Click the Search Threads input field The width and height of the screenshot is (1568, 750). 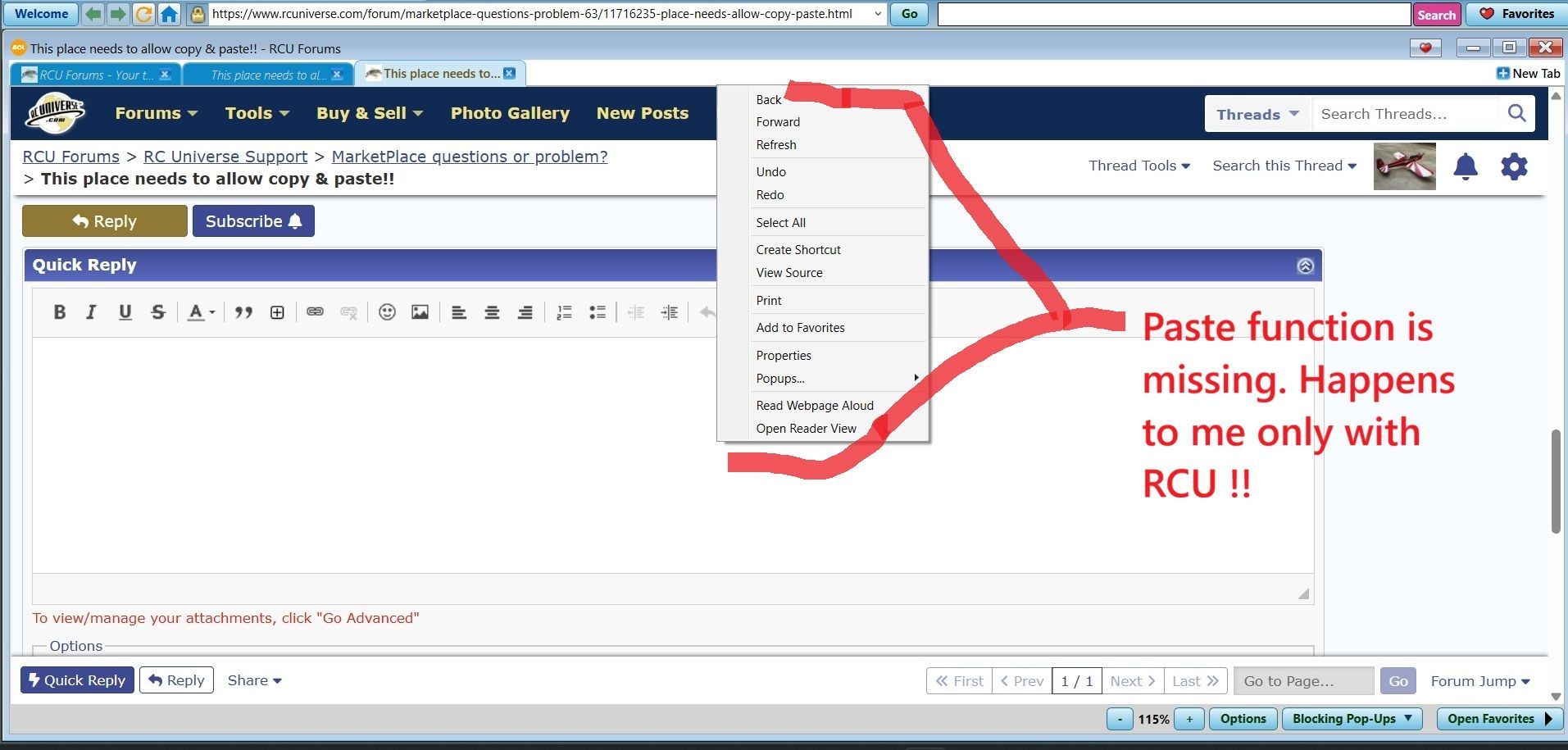[x=1405, y=114]
